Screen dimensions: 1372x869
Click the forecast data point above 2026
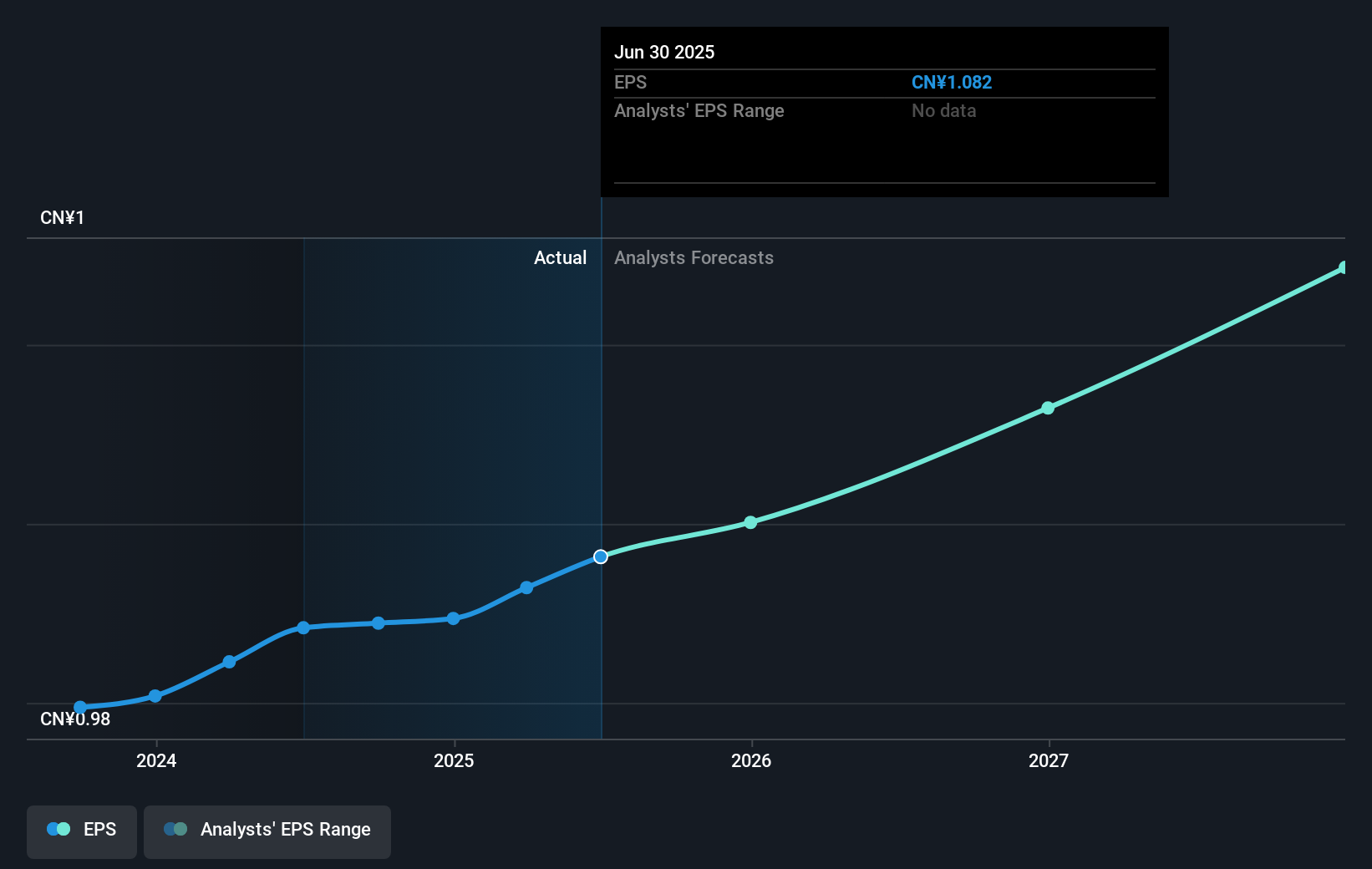[750, 522]
